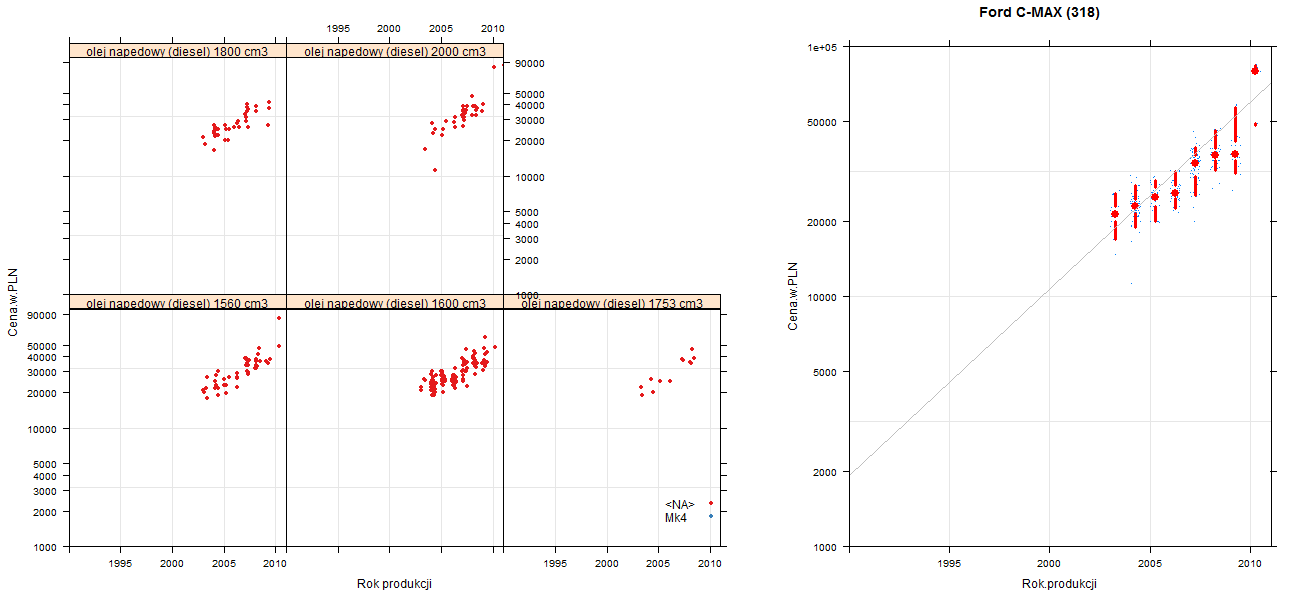The height and width of the screenshot is (600, 1300).
Task: Select the "olej napedowy (diesel) 2000 cm3" panel header
Action: (x=395, y=51)
